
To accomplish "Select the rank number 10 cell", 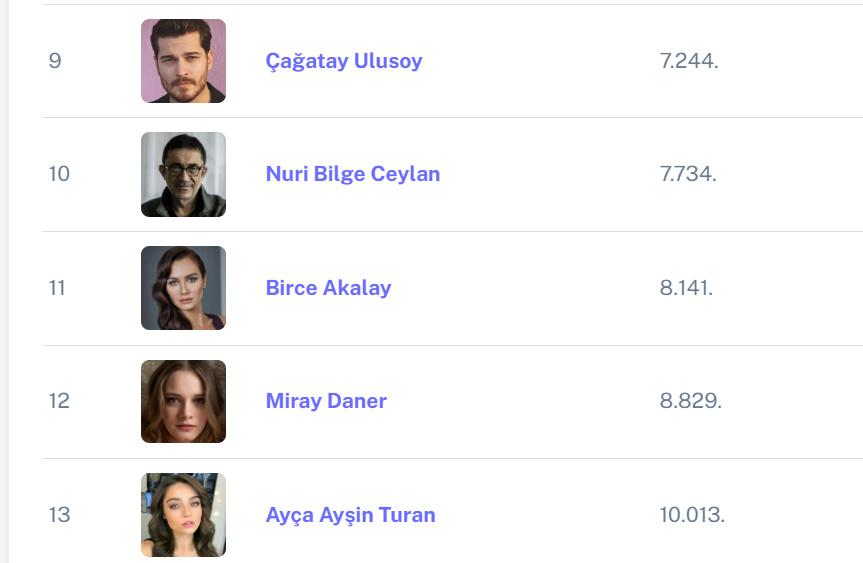I will point(59,174).
